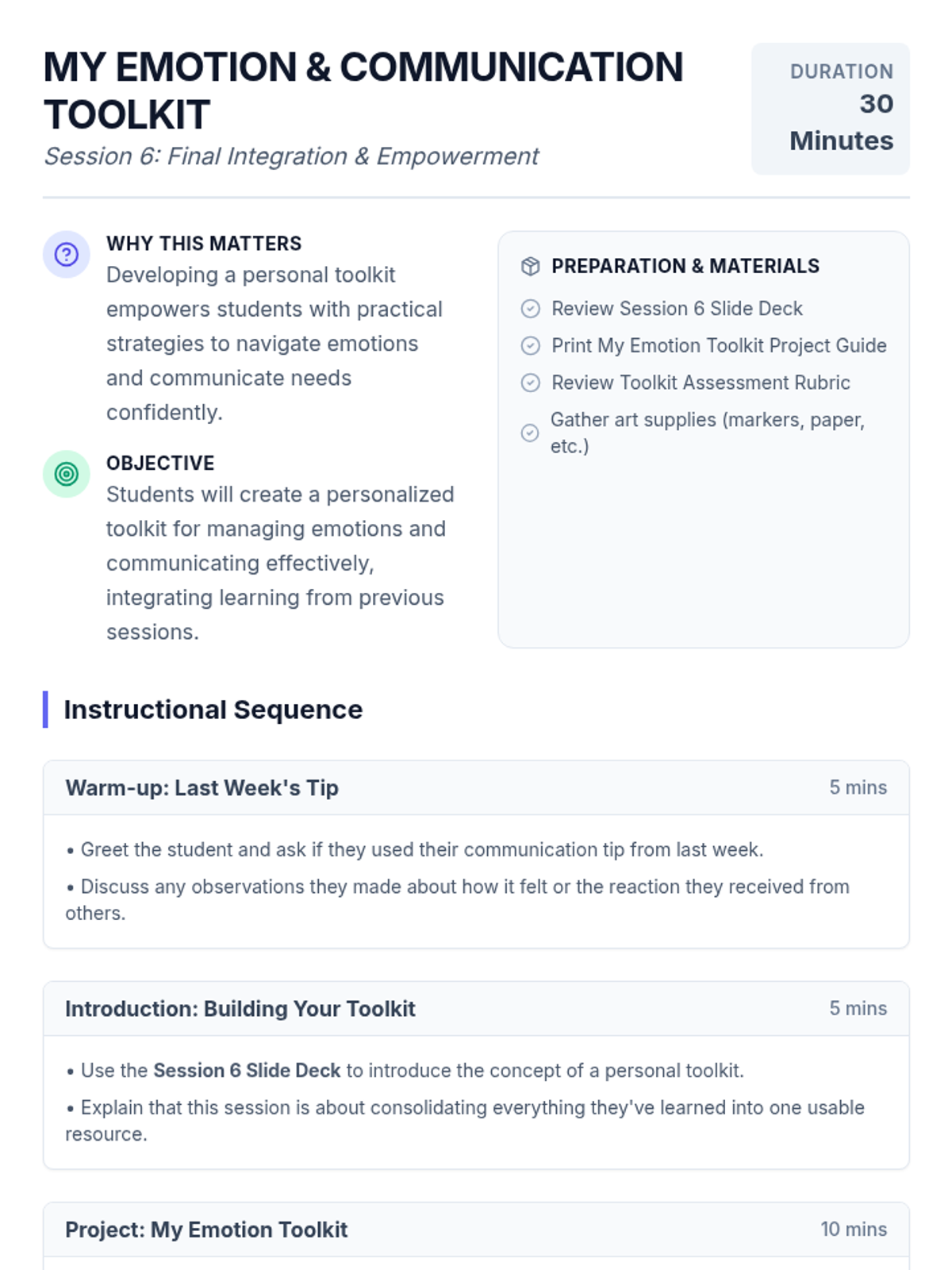952x1270 pixels.
Task: Click the My Emotion & Communication Toolkit title
Action: pyautogui.click(x=363, y=90)
